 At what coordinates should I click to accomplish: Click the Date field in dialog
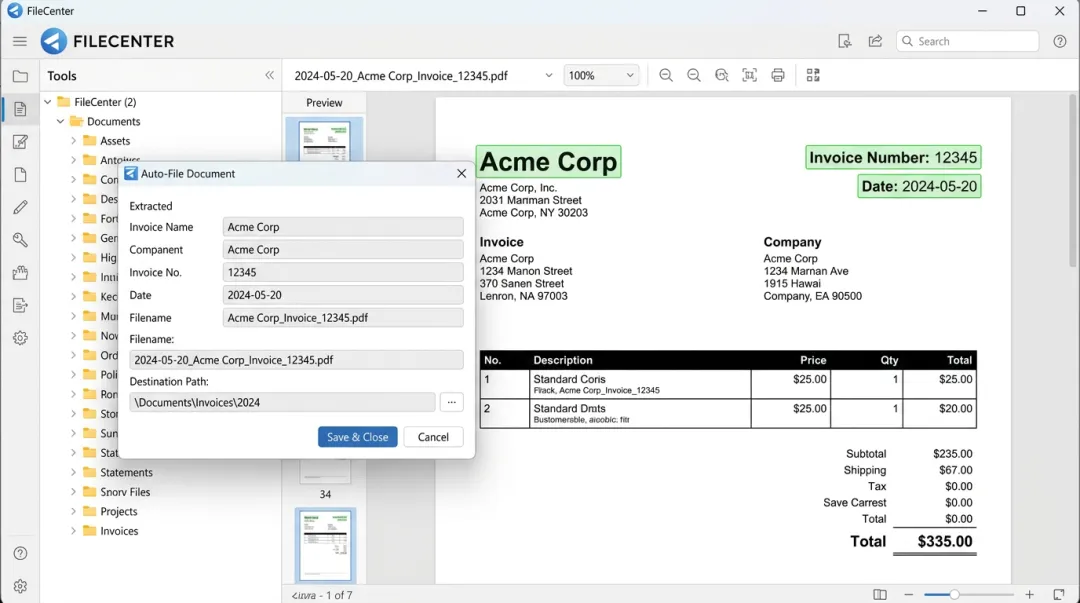click(343, 295)
